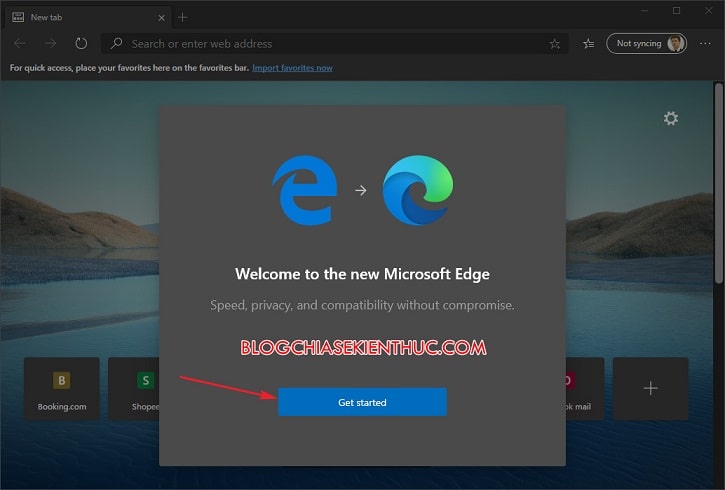Open the Favorites list icon
This screenshot has height=490, width=725.
(588, 44)
